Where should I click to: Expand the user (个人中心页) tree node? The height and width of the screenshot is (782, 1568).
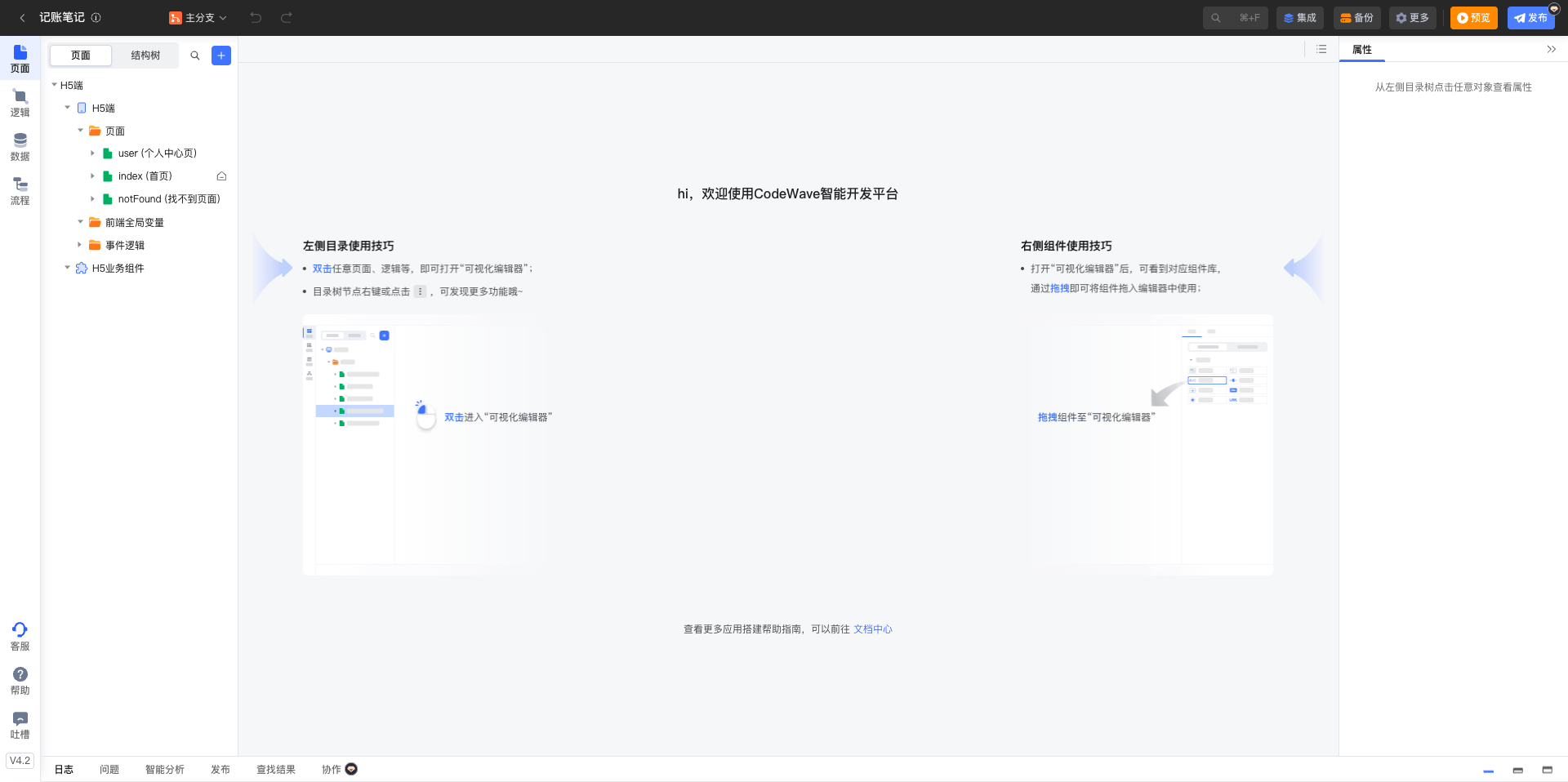(x=92, y=153)
